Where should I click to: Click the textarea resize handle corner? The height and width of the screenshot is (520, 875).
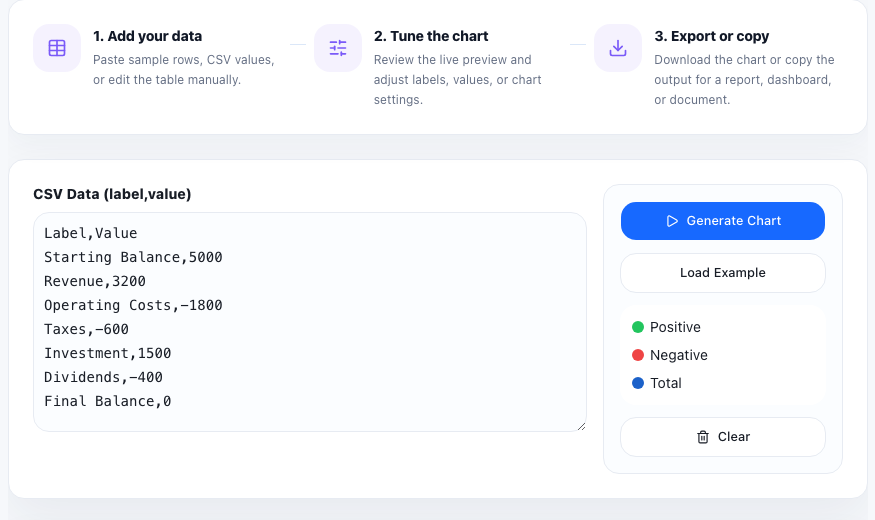(x=581, y=426)
